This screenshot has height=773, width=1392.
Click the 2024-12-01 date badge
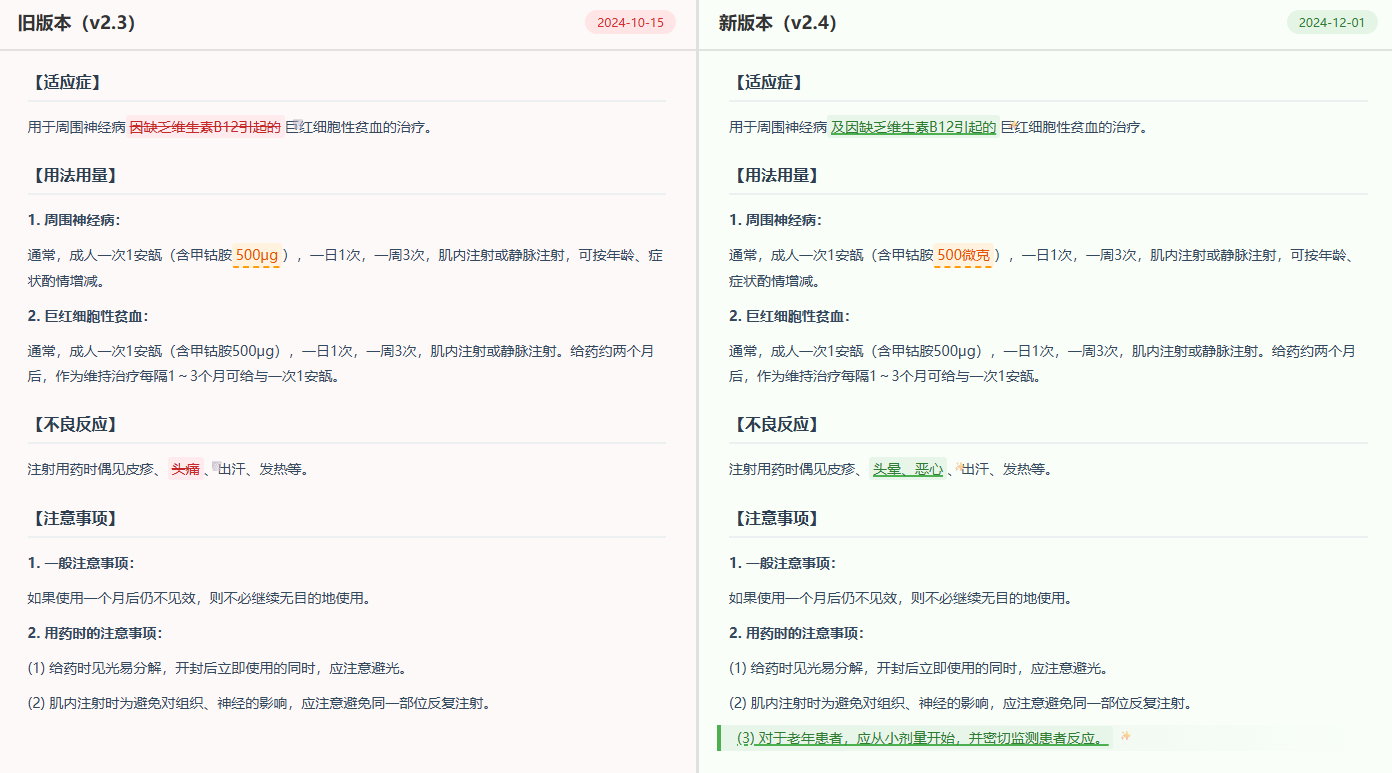click(1331, 23)
